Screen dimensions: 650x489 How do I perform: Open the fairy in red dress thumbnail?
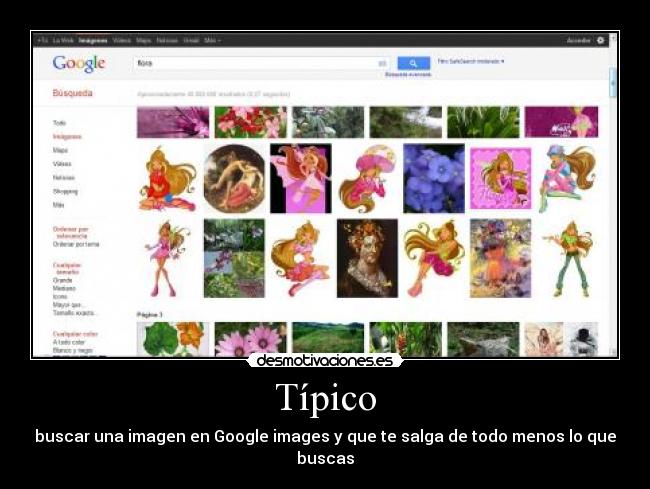click(x=167, y=178)
